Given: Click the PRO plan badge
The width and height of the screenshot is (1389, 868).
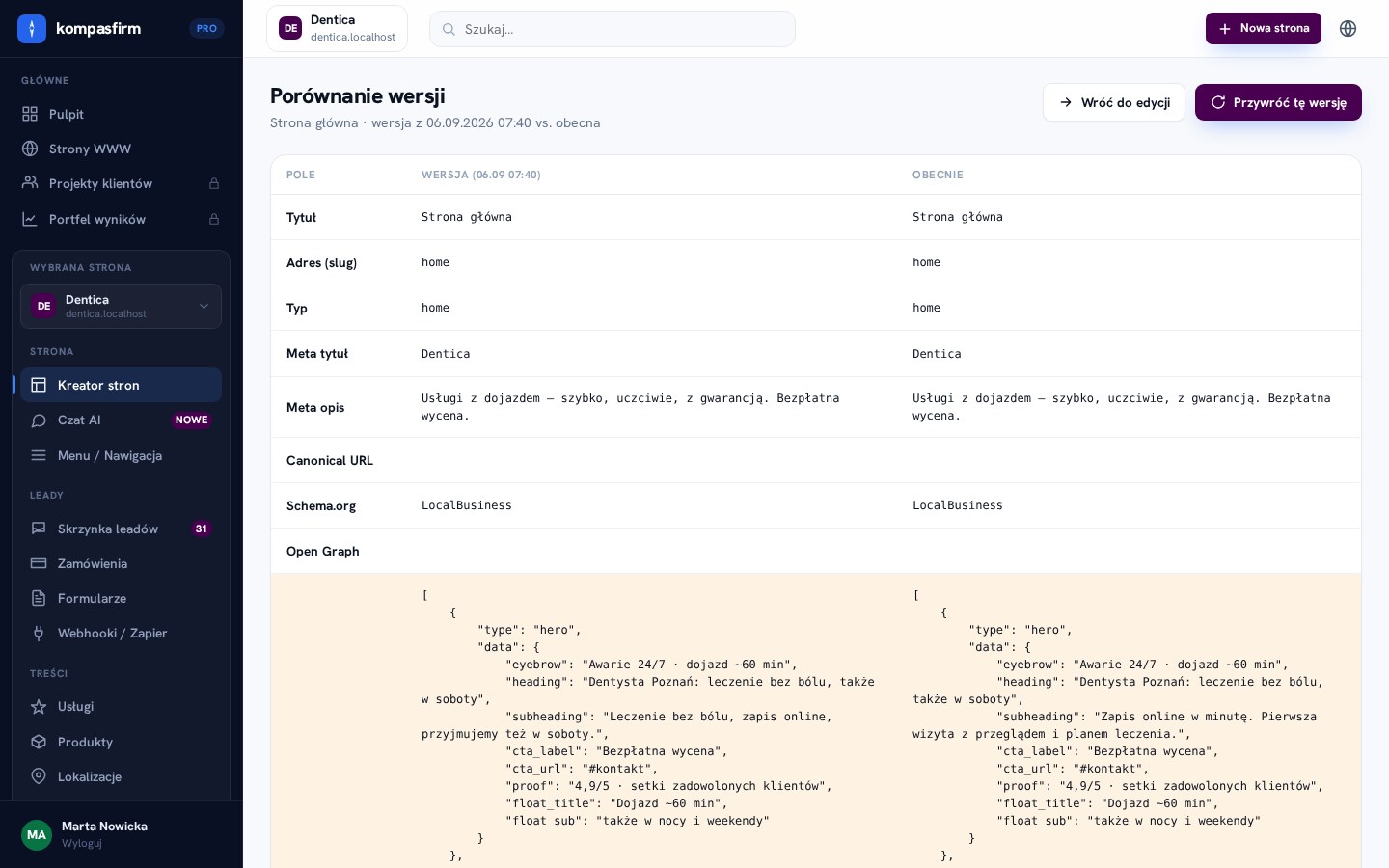Looking at the screenshot, I should tap(206, 29).
